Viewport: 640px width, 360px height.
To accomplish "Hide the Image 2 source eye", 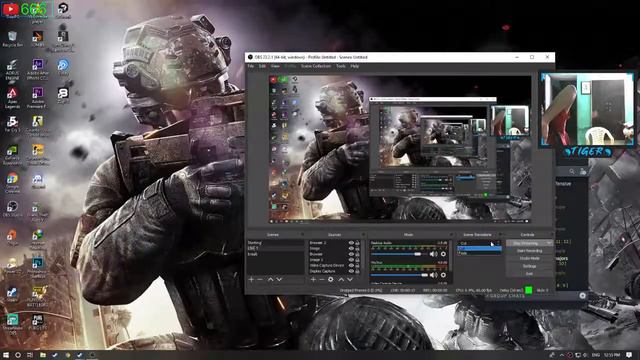I will [351, 260].
